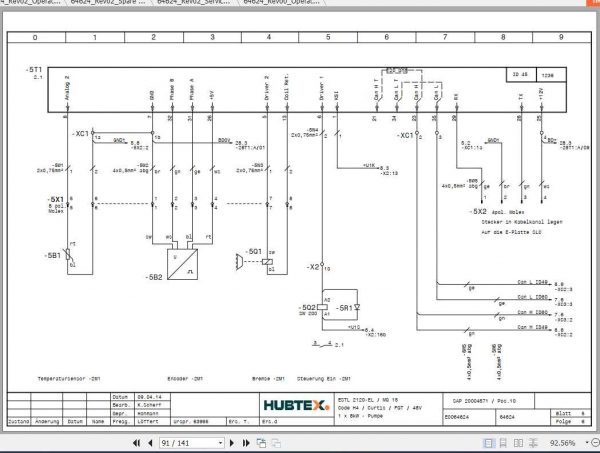Click the Bremse -2M1 caption
Screen dimensions: 600x453
[x=268, y=379]
